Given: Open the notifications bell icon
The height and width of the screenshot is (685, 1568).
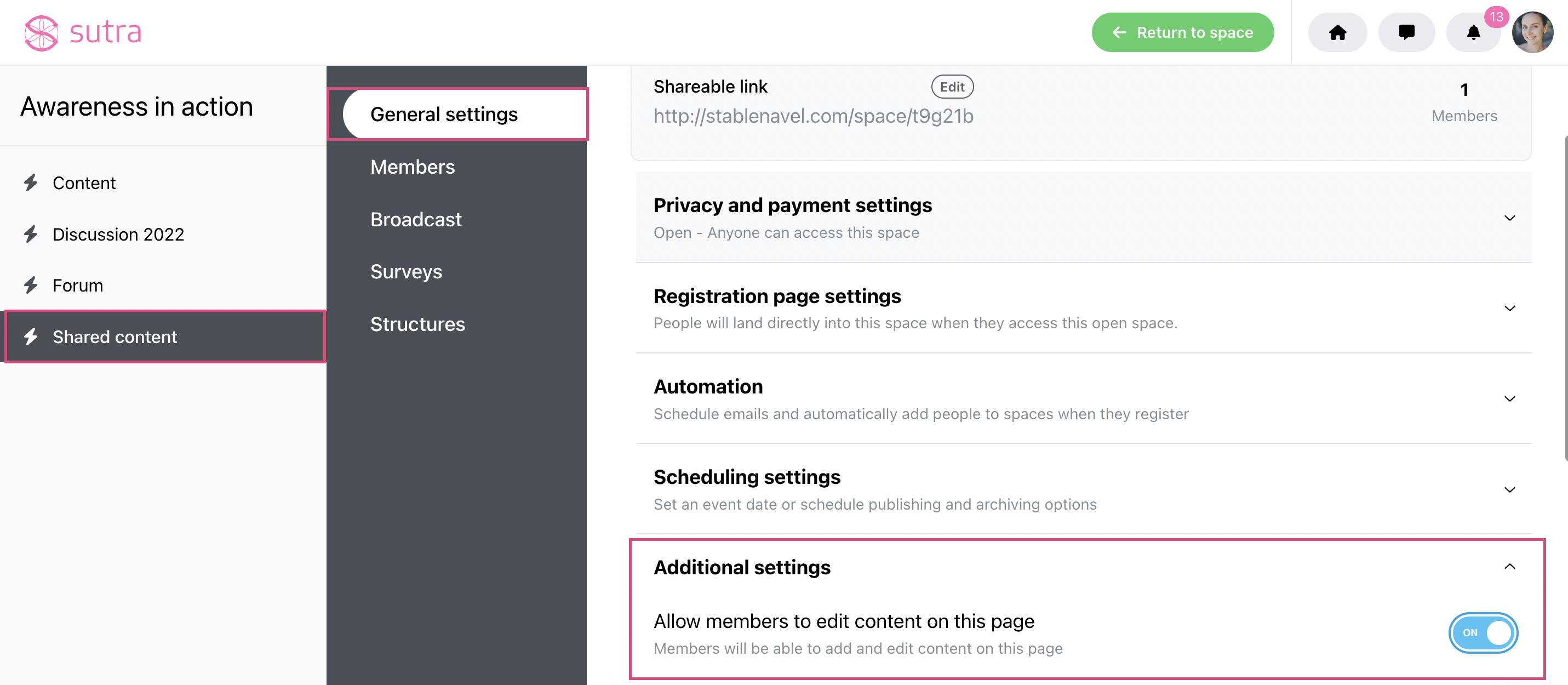Looking at the screenshot, I should [1473, 32].
